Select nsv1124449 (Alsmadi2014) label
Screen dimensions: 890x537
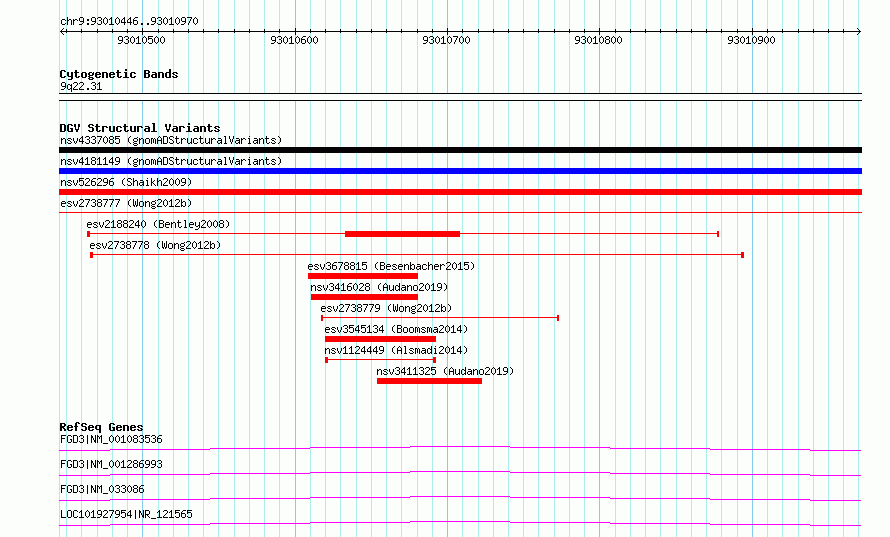click(x=396, y=350)
